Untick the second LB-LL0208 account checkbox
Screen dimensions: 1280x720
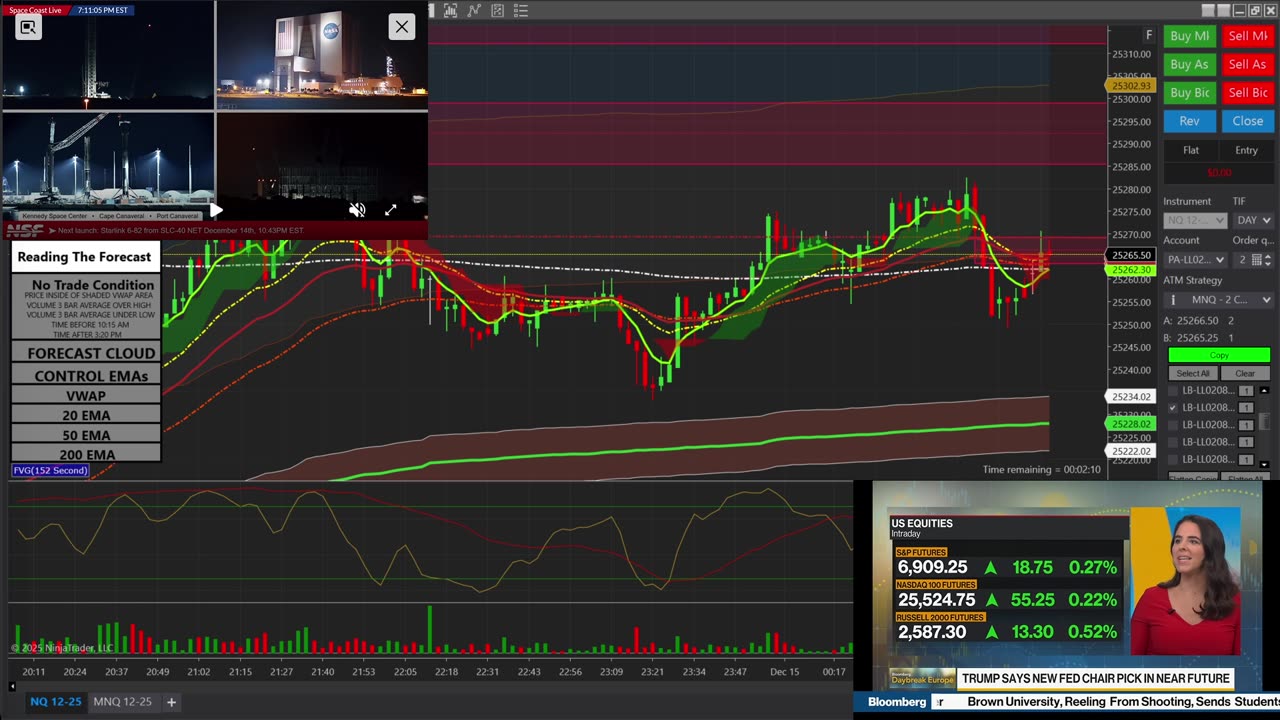click(1173, 408)
